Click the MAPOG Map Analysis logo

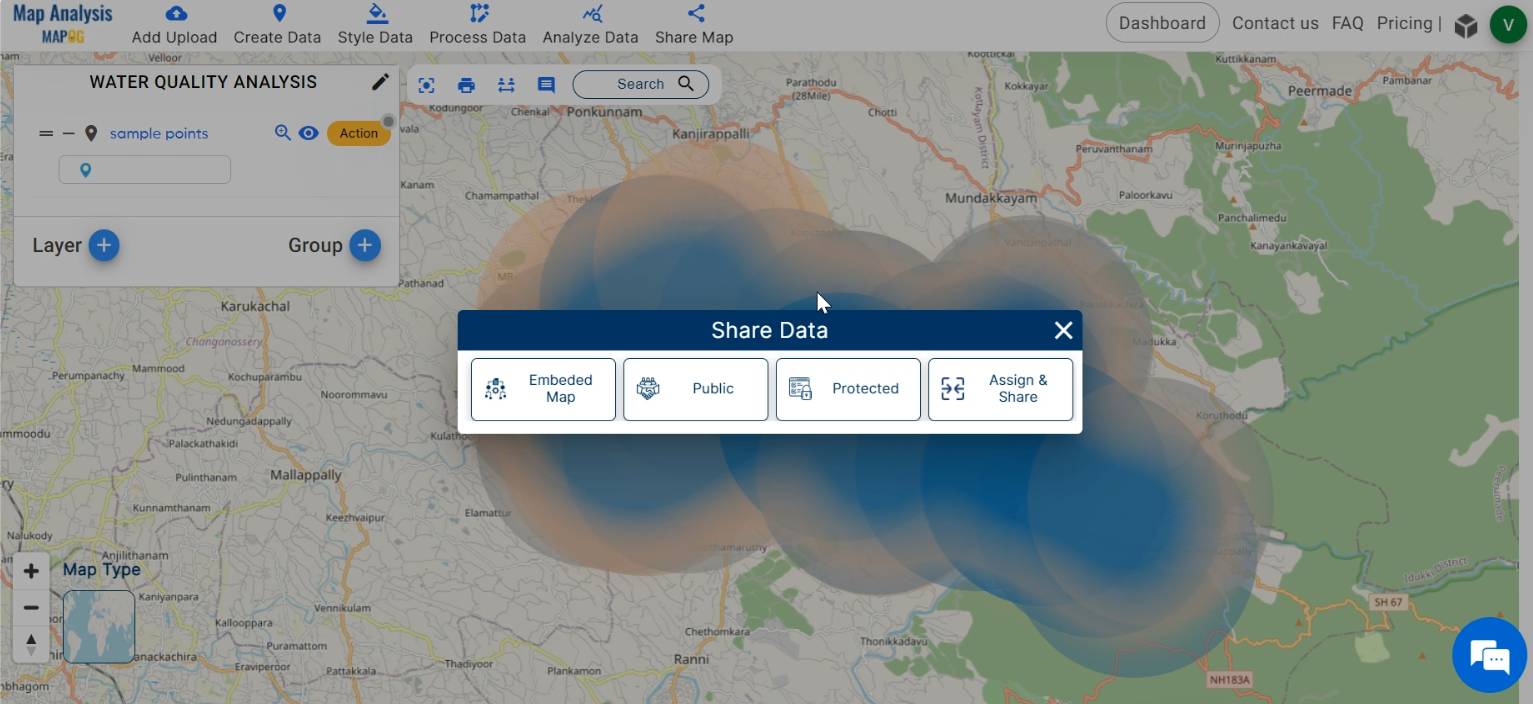tap(62, 24)
